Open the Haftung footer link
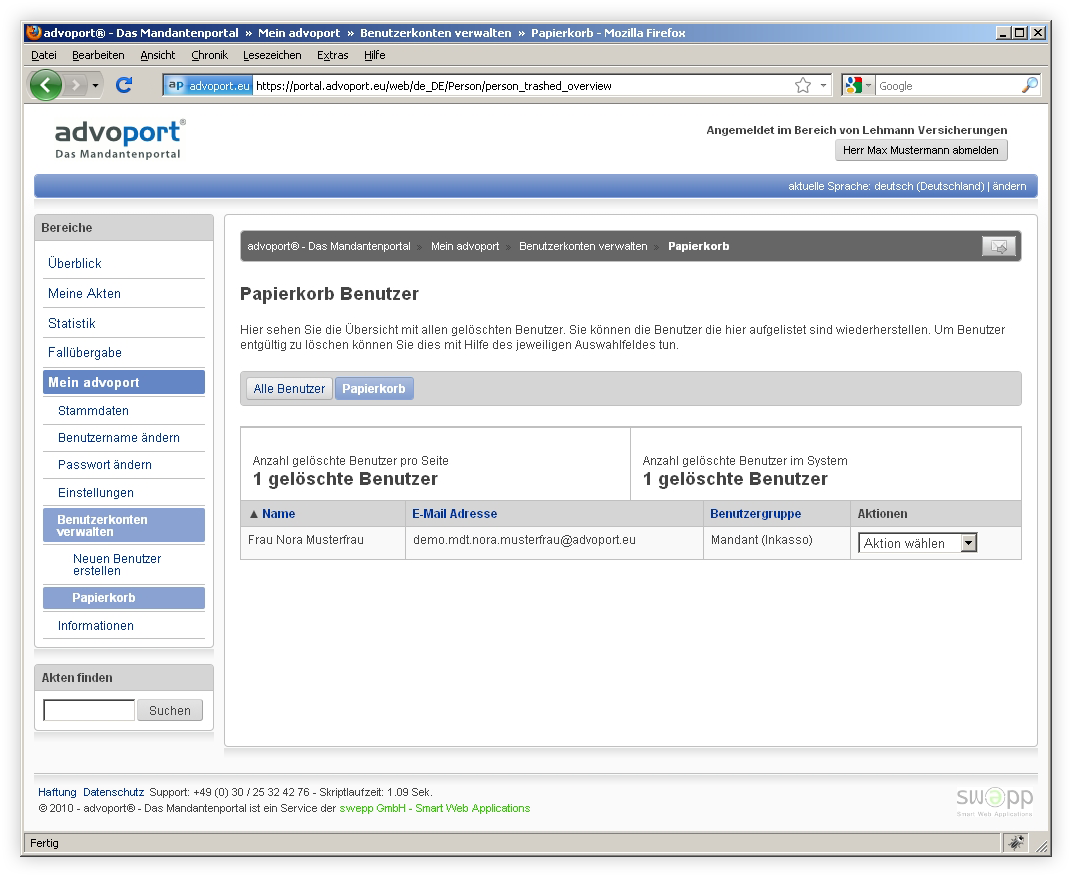 (57, 792)
